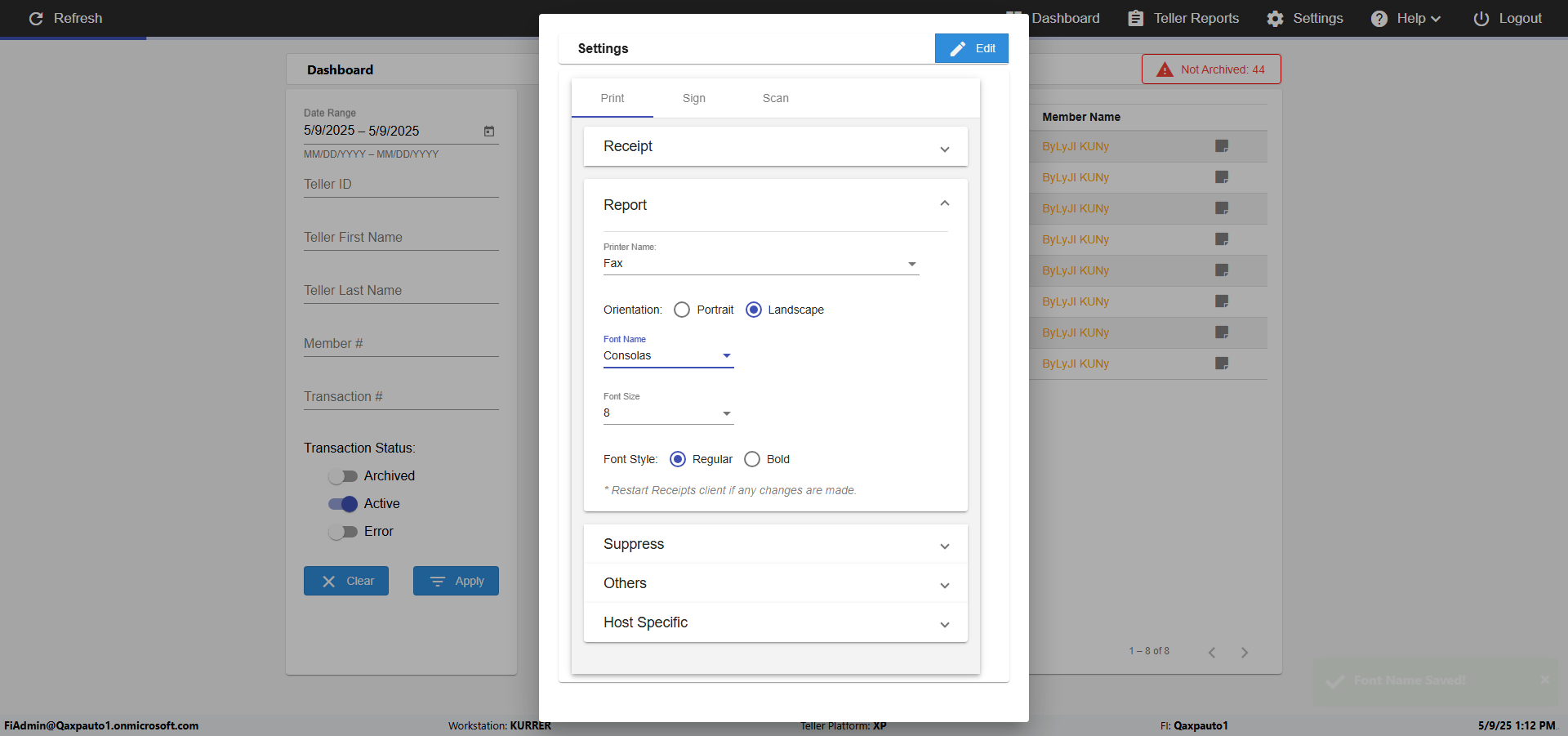Open the Printer Name dropdown
This screenshot has width=1568, height=736.
[761, 263]
